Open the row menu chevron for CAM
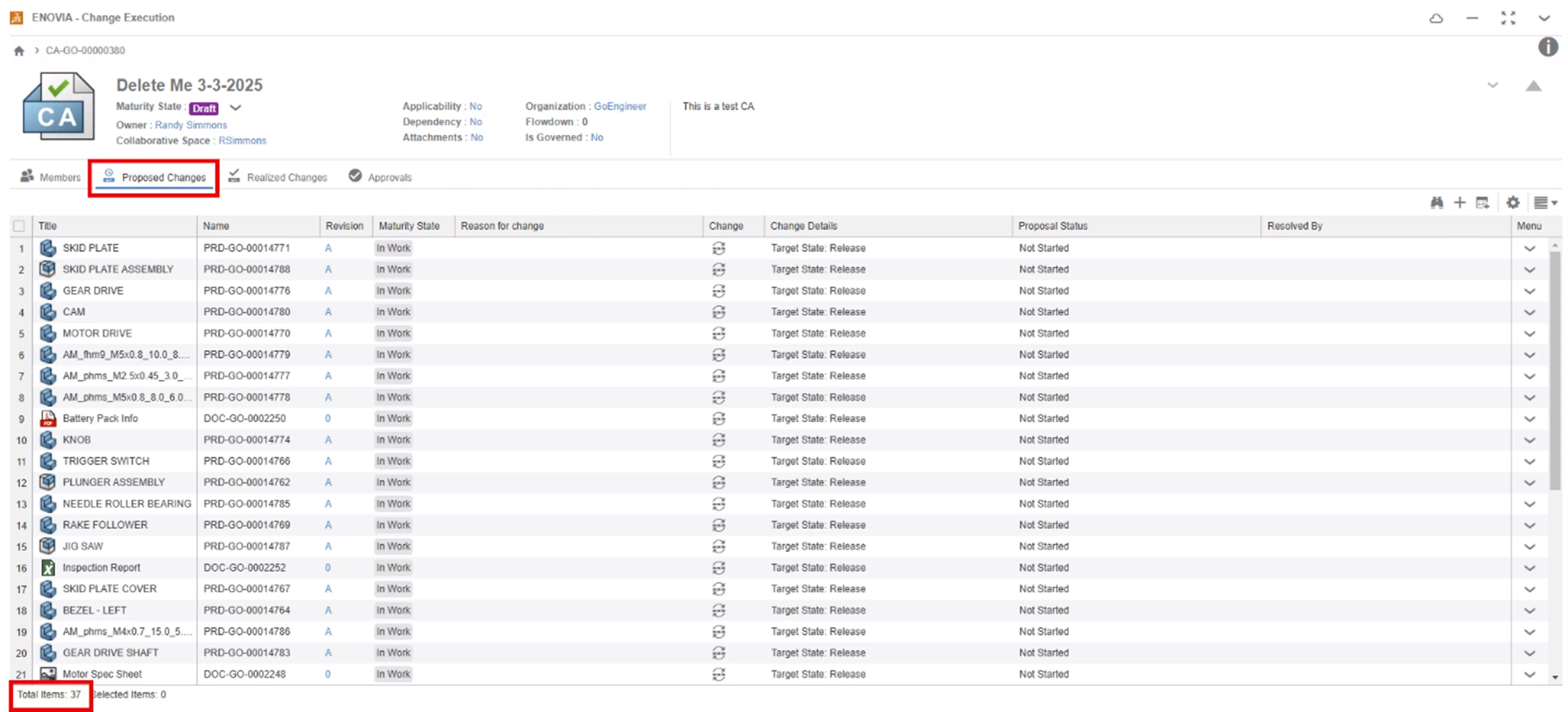Screen dimensions: 1568x712 pos(1529,312)
